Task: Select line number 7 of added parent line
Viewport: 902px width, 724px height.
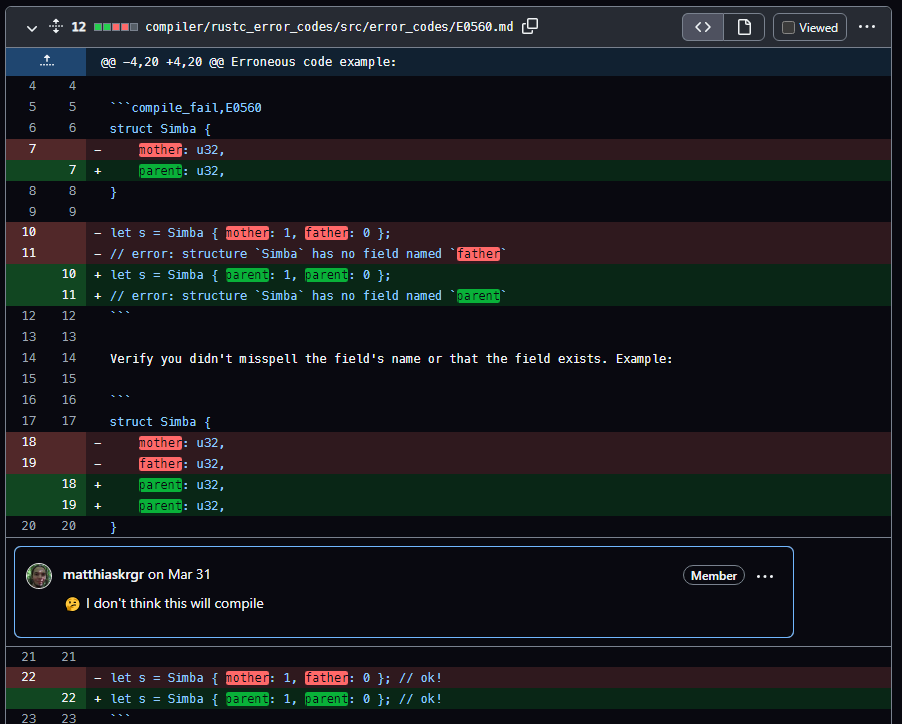Action: (x=72, y=170)
